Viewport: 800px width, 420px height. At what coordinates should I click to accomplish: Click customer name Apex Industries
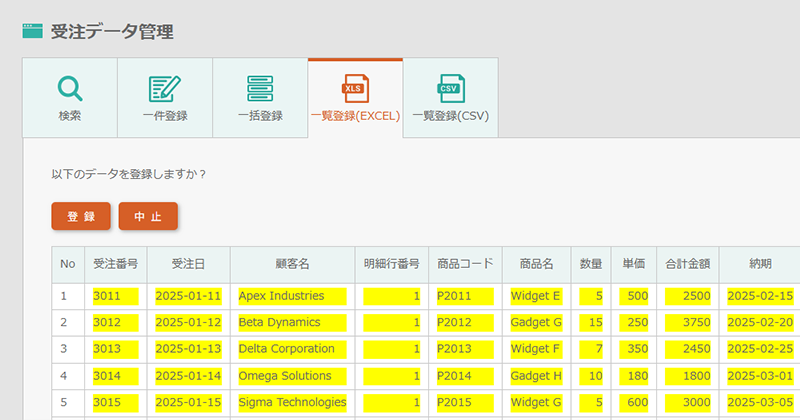pyautogui.click(x=292, y=296)
